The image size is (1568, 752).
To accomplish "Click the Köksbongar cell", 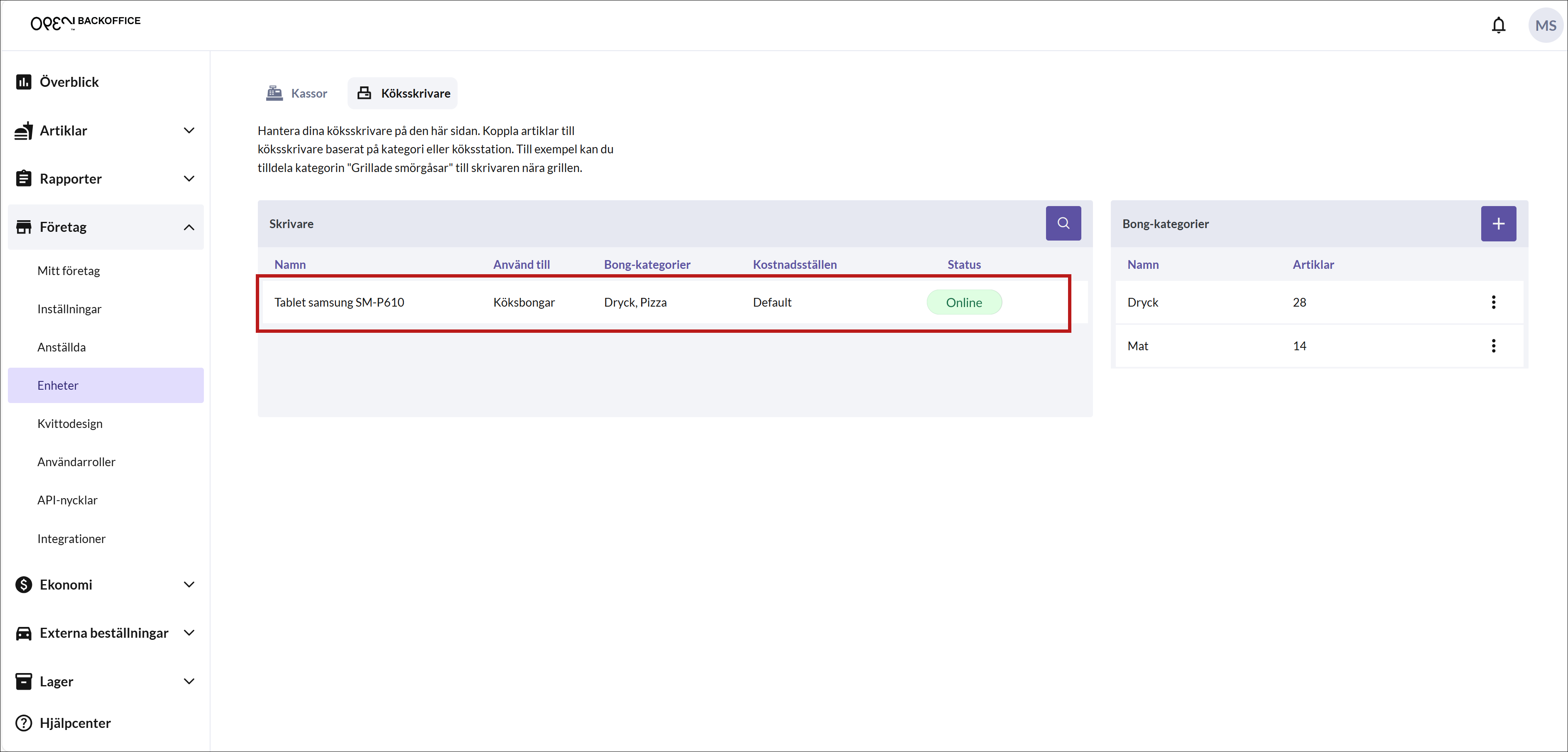I will pos(524,302).
